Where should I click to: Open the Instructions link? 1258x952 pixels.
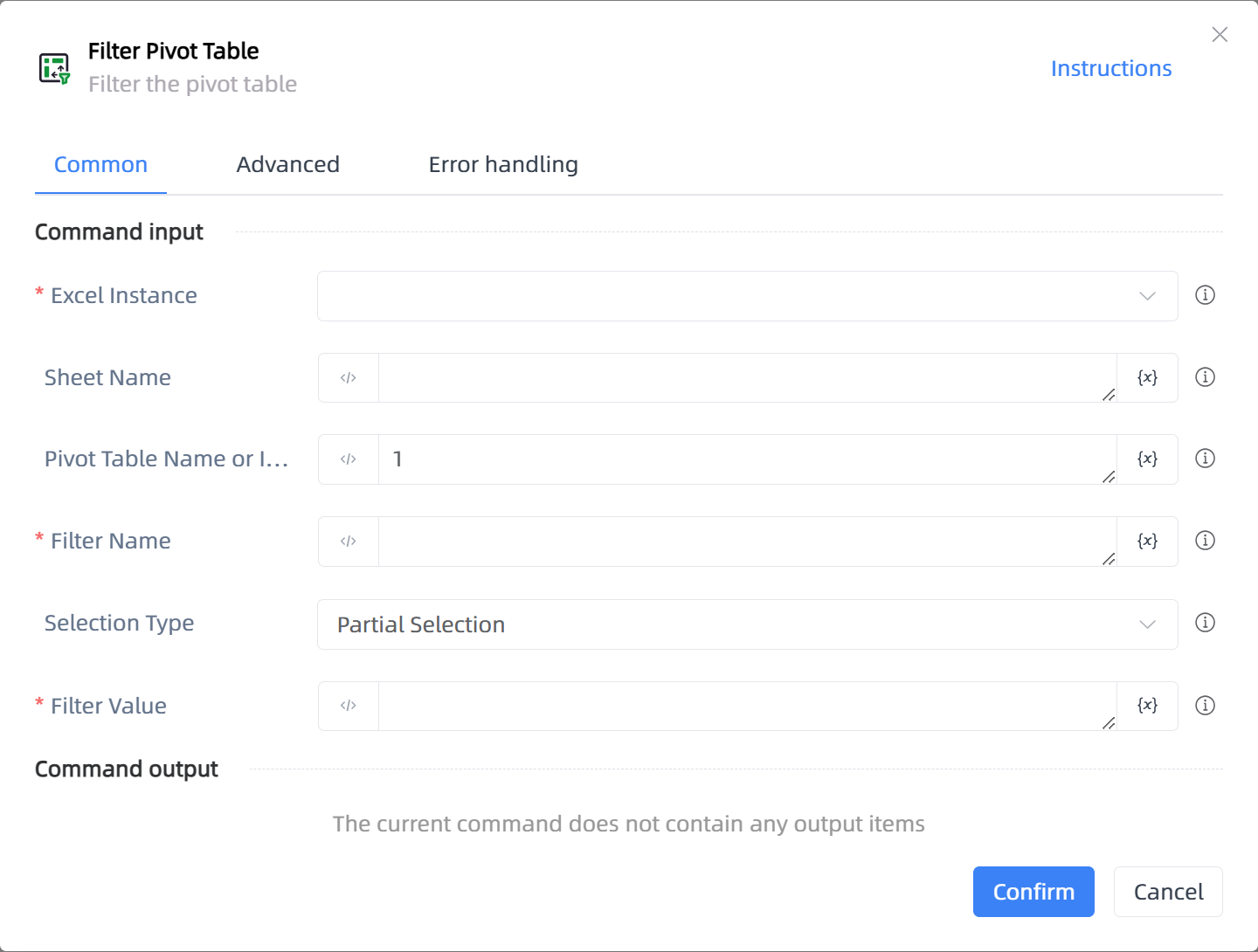pos(1111,69)
